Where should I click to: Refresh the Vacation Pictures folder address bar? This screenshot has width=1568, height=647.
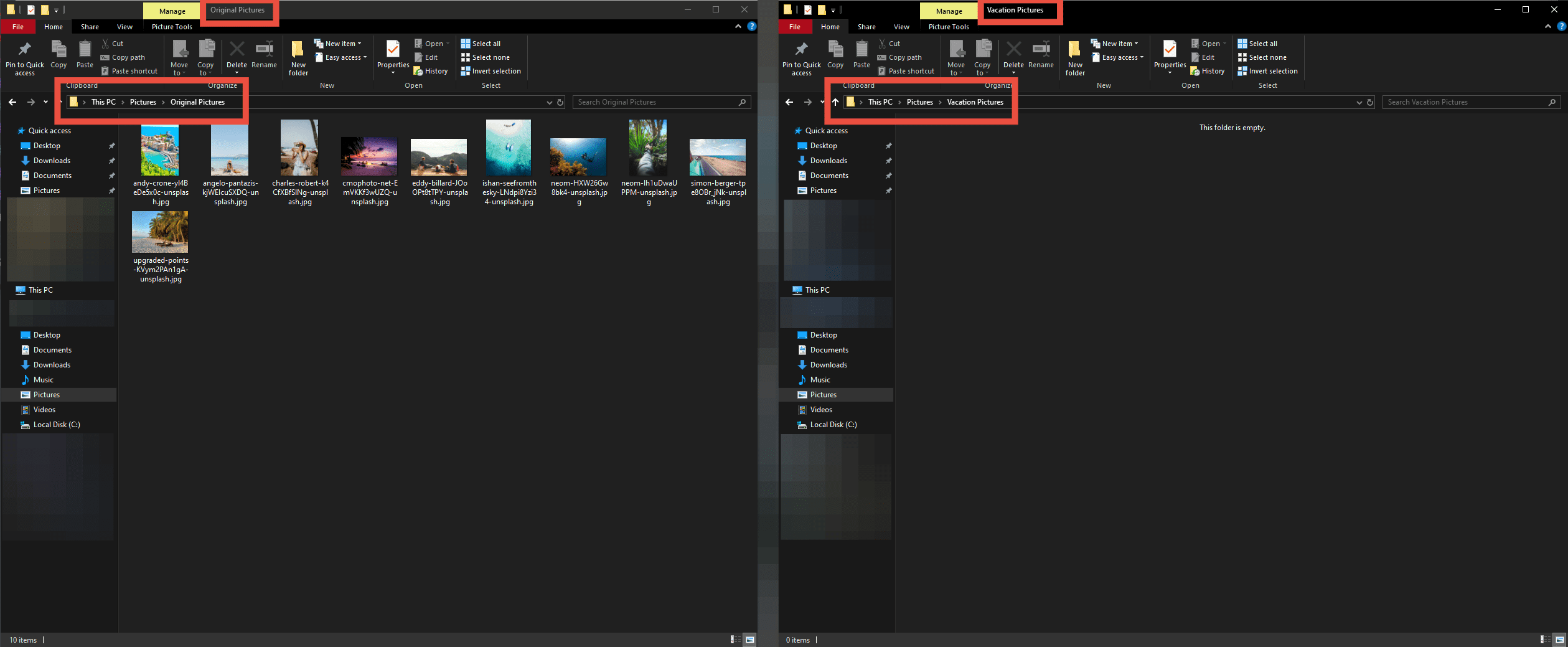(x=1370, y=103)
